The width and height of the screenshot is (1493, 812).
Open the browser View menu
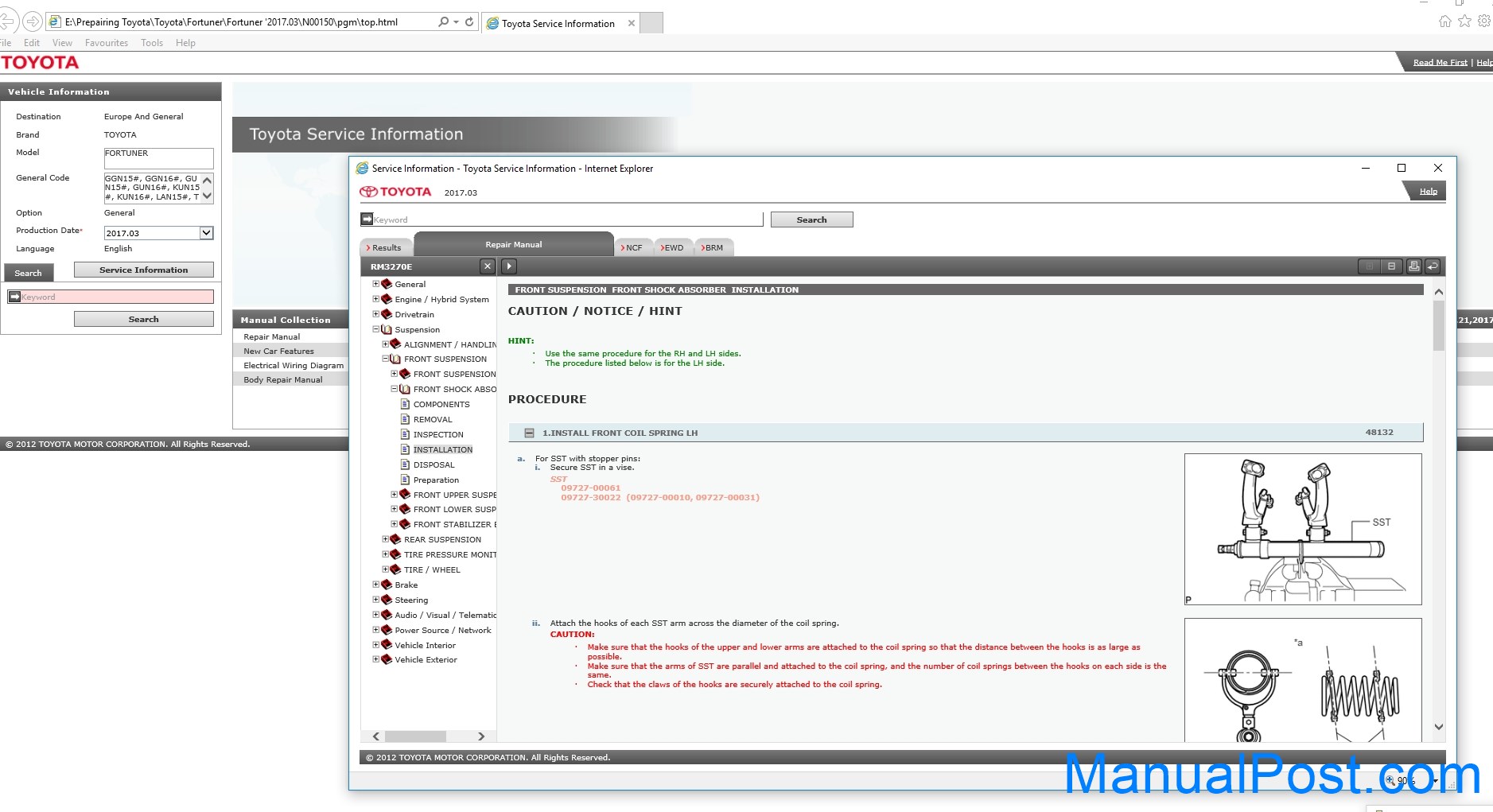click(62, 43)
